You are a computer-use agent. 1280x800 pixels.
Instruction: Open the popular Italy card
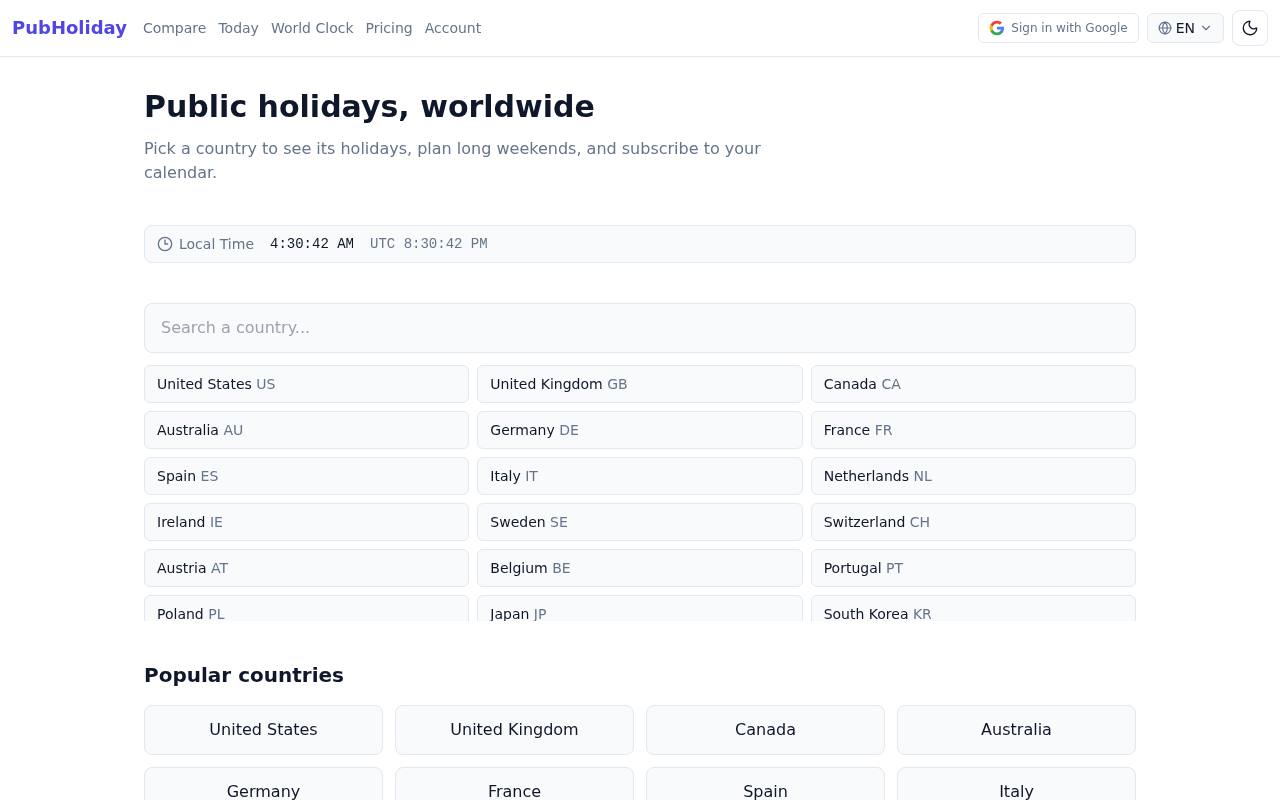[1016, 785]
